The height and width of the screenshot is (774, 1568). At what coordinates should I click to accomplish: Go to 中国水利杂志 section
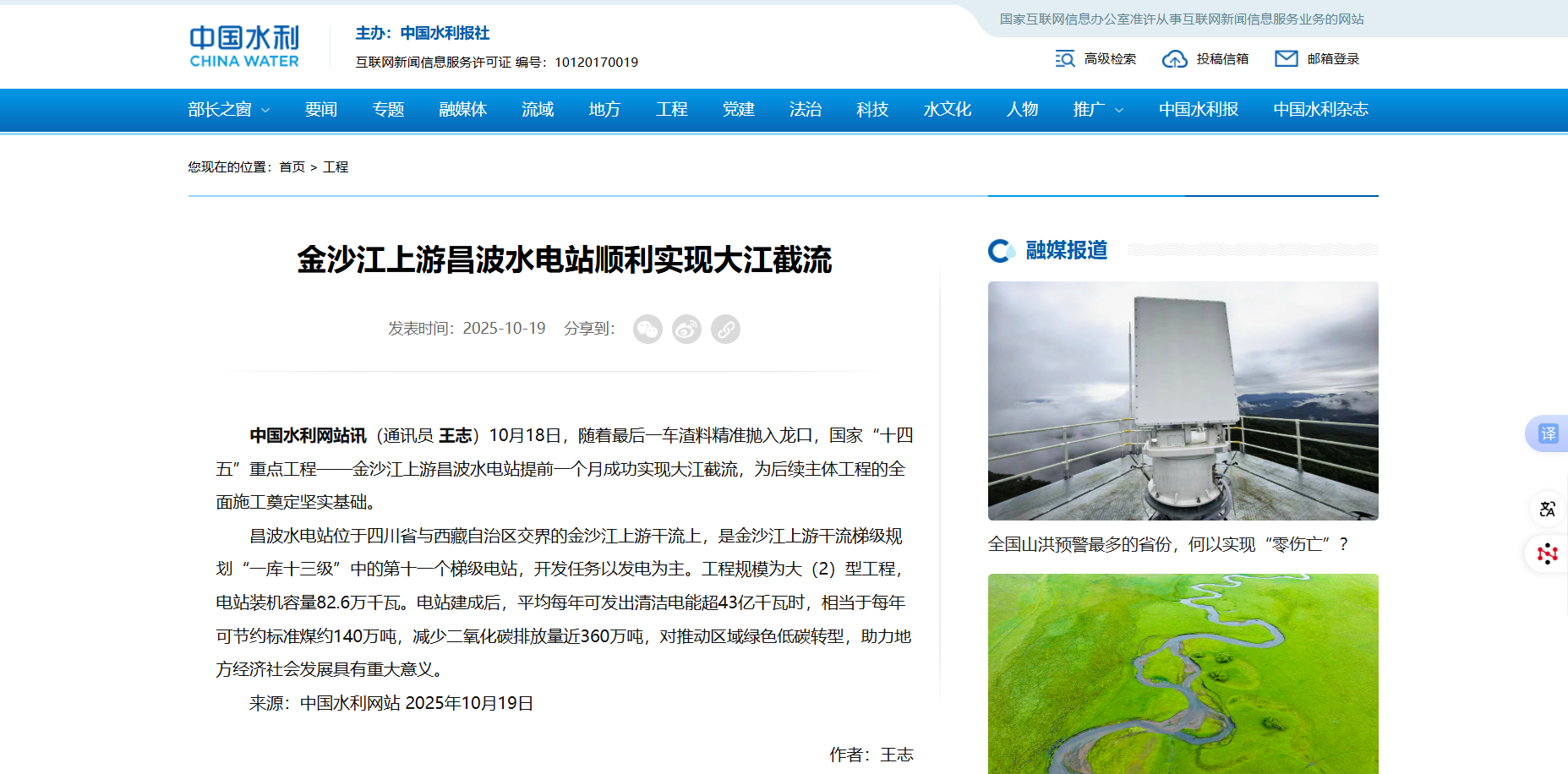coord(1320,110)
